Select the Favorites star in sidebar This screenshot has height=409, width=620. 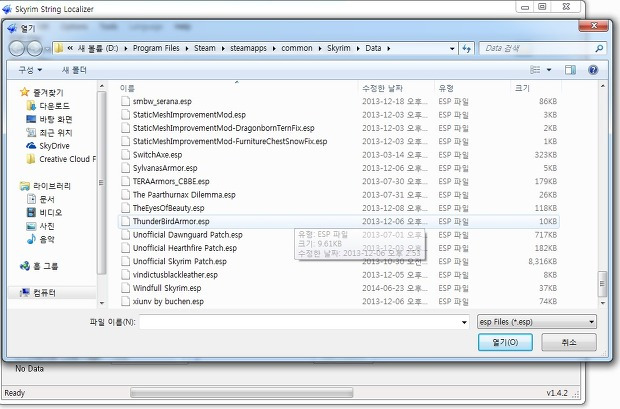[x=25, y=92]
